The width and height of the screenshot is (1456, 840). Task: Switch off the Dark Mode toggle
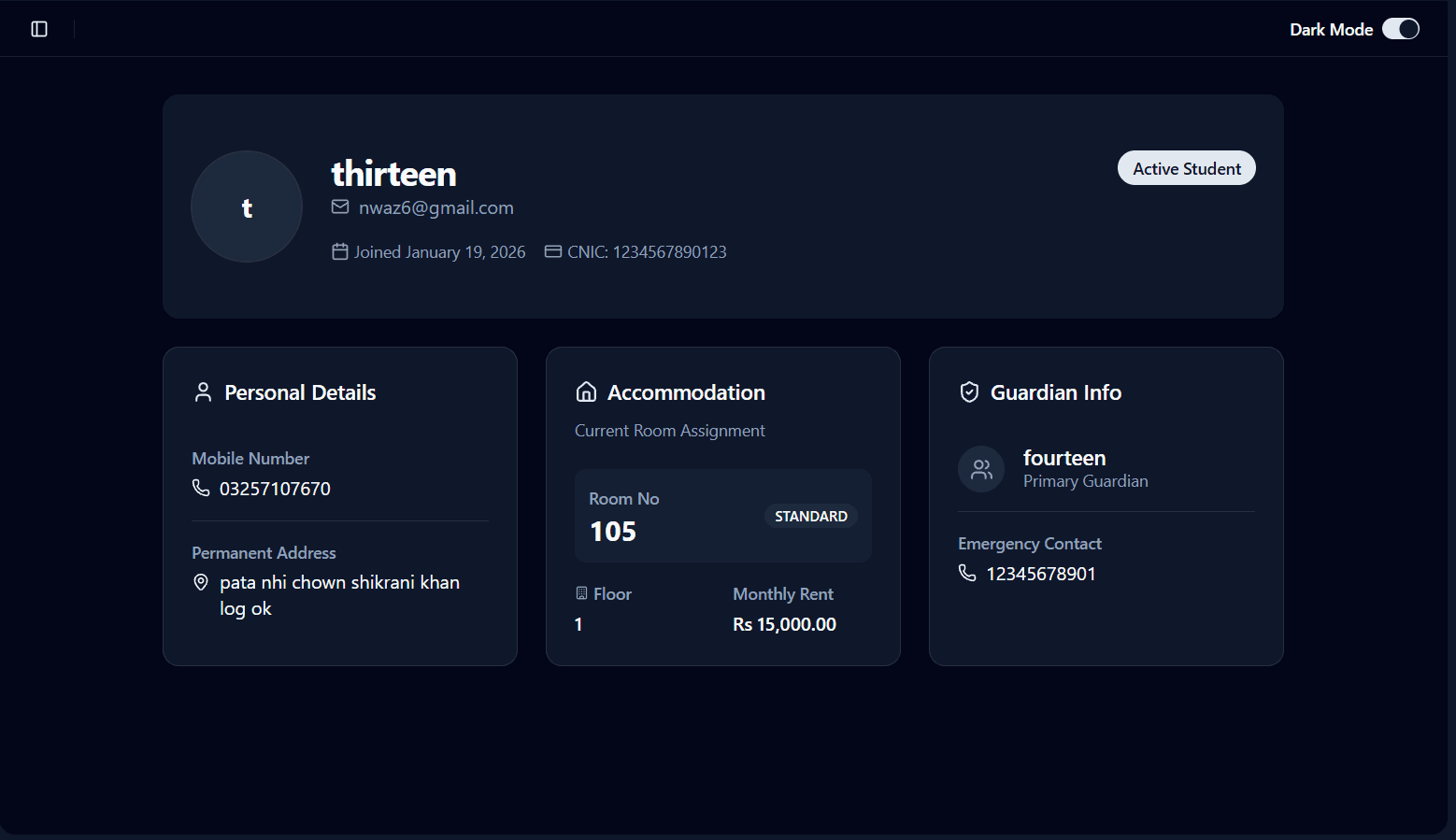(x=1400, y=29)
